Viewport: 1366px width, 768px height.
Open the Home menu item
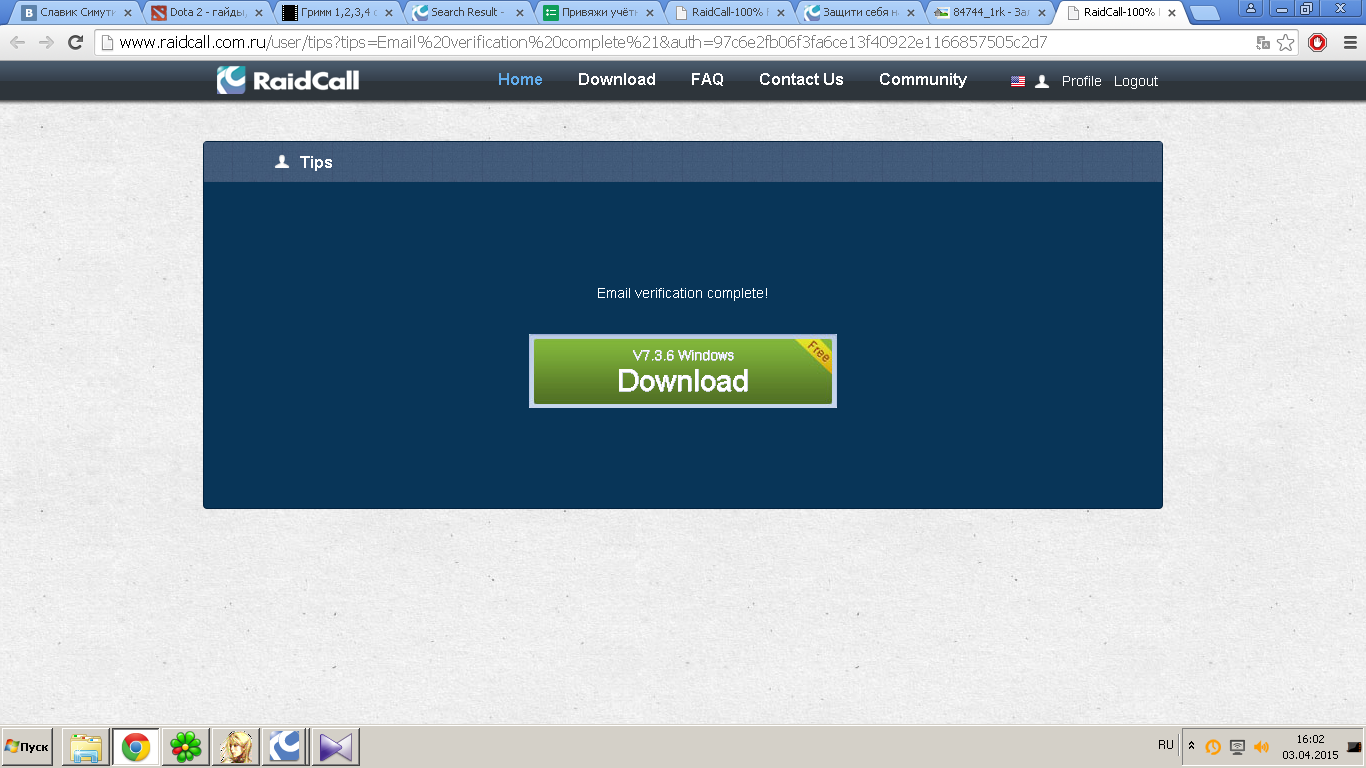[x=520, y=80]
